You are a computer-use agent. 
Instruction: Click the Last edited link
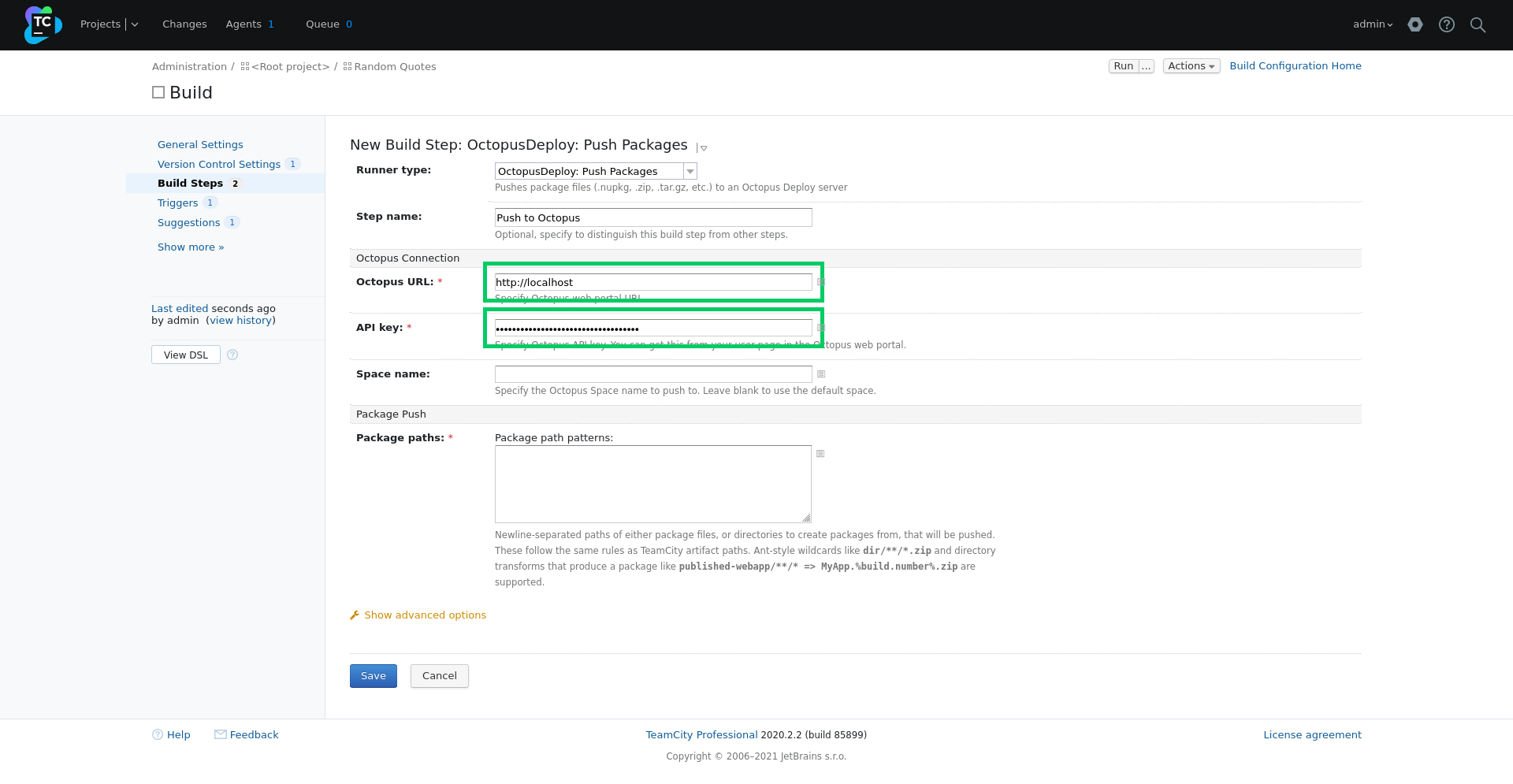click(180, 309)
